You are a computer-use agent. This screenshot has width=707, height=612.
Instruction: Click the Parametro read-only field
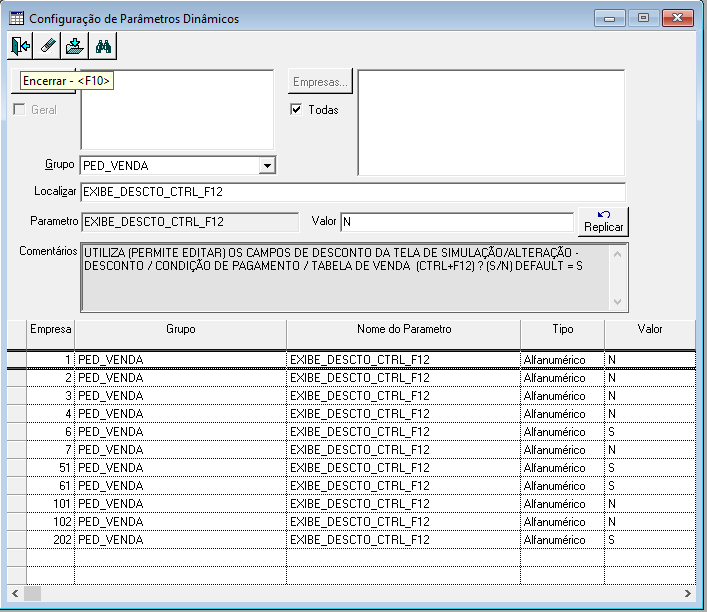coord(190,222)
